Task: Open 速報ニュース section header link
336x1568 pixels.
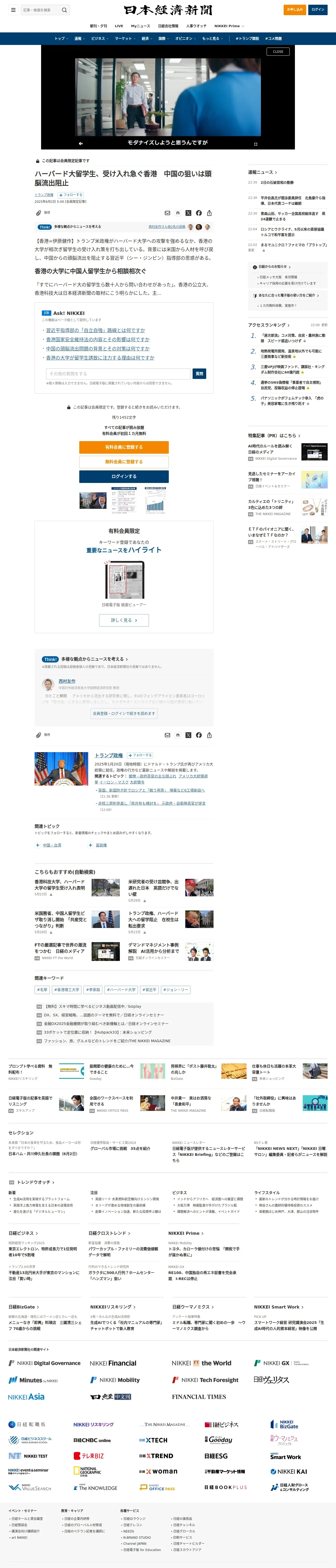Action: pyautogui.click(x=262, y=172)
